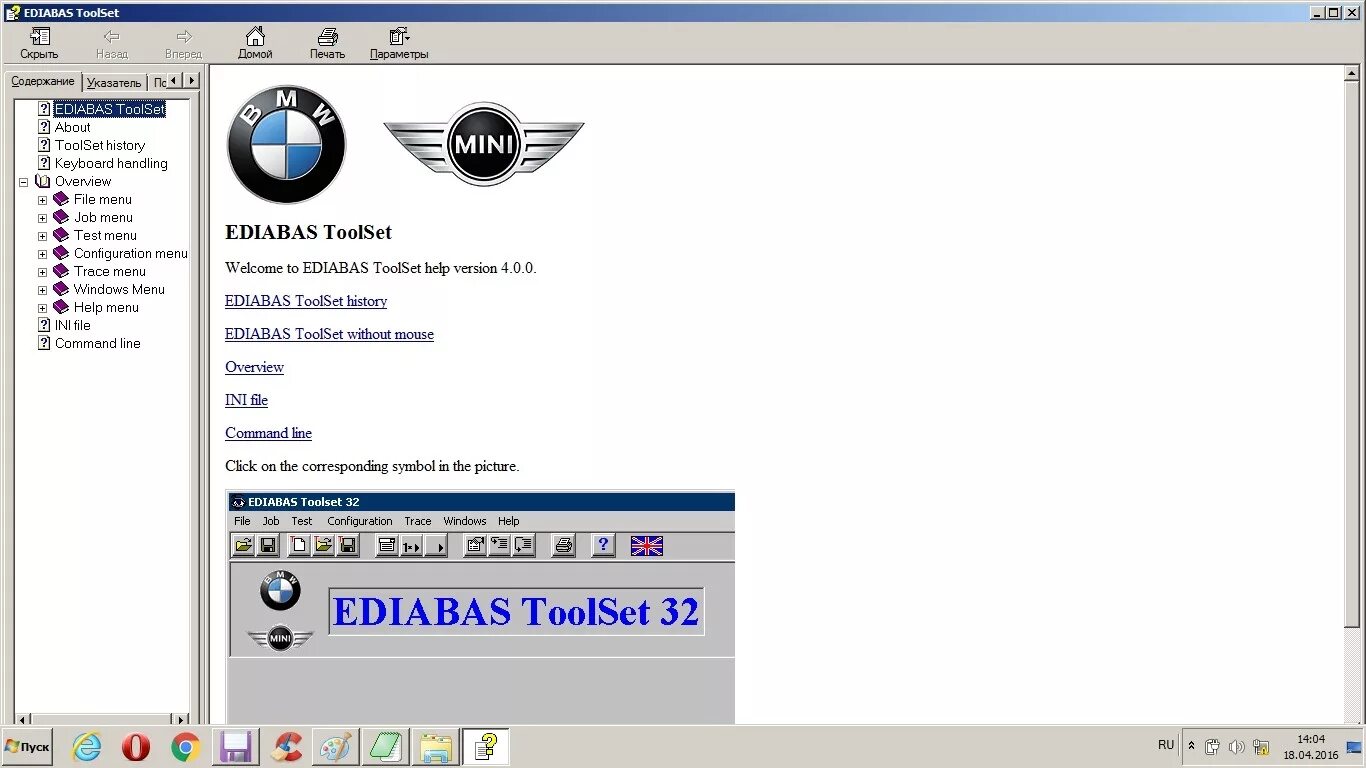Open the Параметры (options) toolbar button
The width and height of the screenshot is (1366, 768).
coord(399,43)
